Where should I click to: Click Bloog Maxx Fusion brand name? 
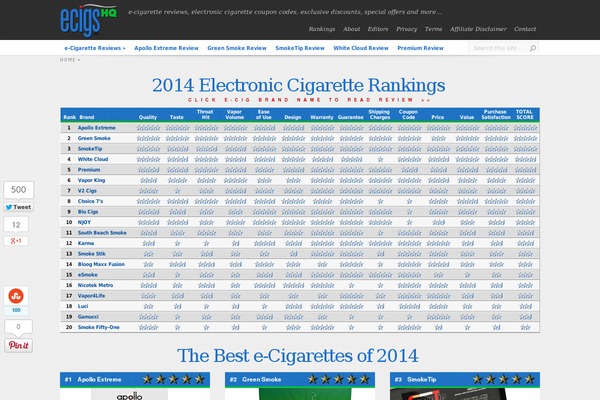(x=101, y=264)
